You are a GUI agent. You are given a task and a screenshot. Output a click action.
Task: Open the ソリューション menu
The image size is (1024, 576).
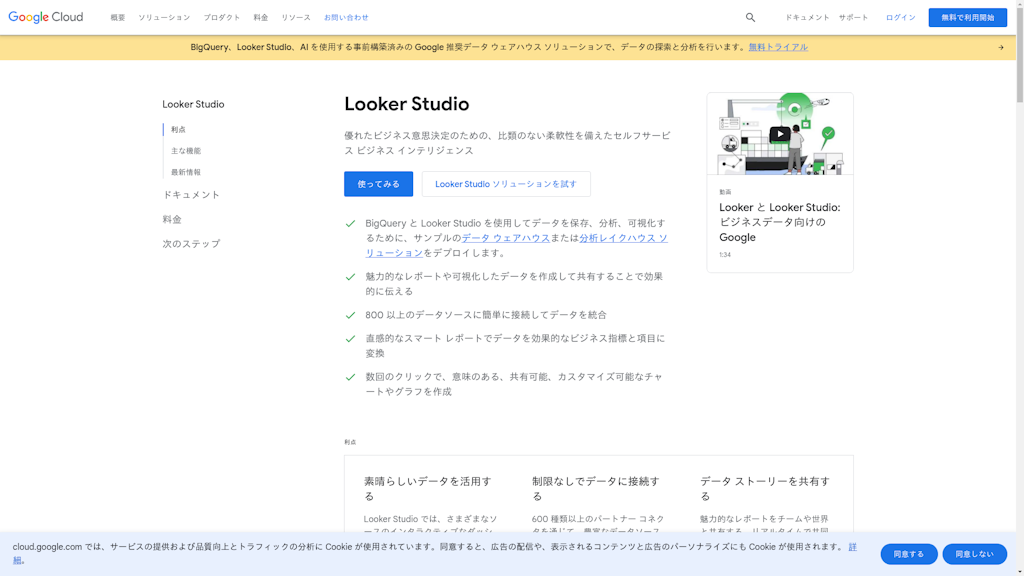click(x=164, y=18)
